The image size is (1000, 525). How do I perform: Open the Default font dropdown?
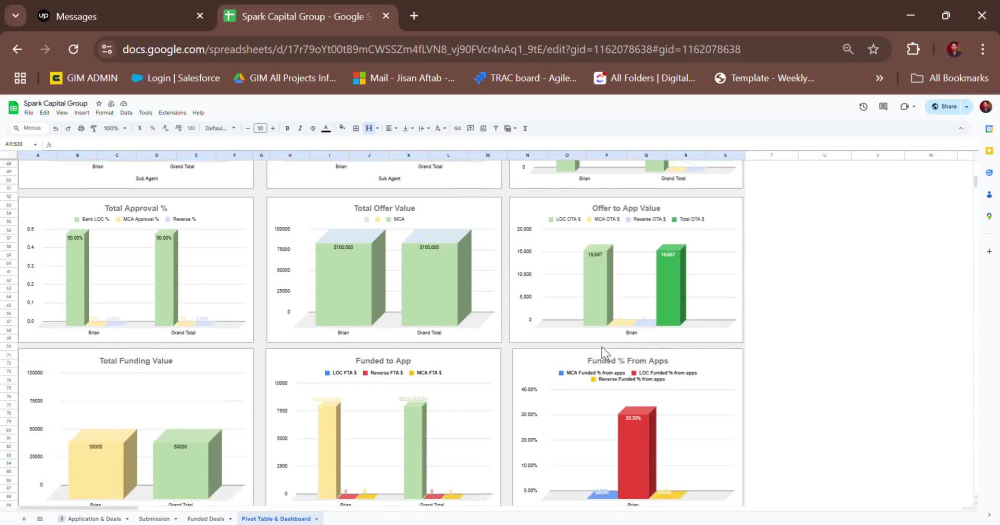(220, 128)
